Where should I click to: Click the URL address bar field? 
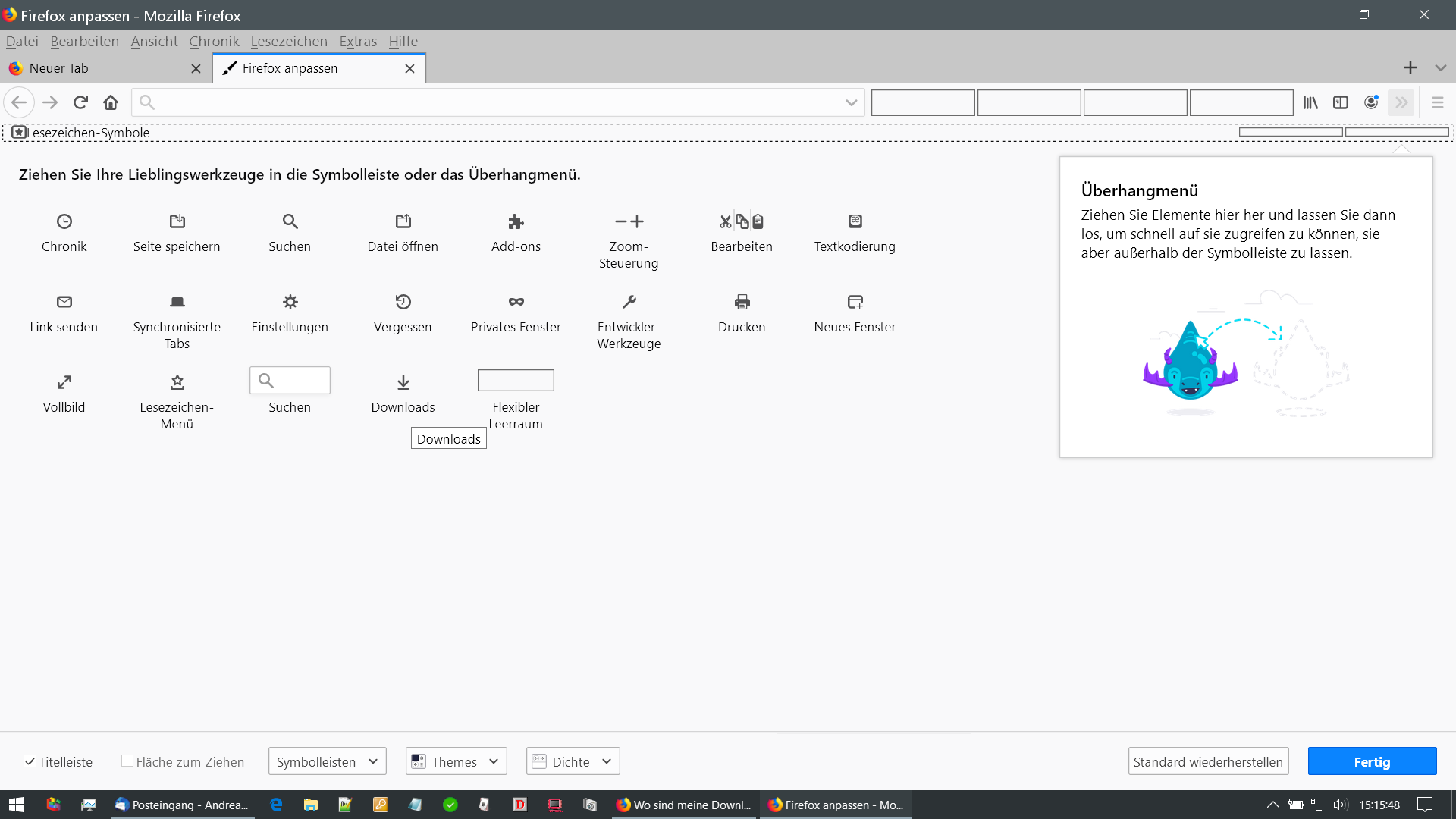point(493,102)
